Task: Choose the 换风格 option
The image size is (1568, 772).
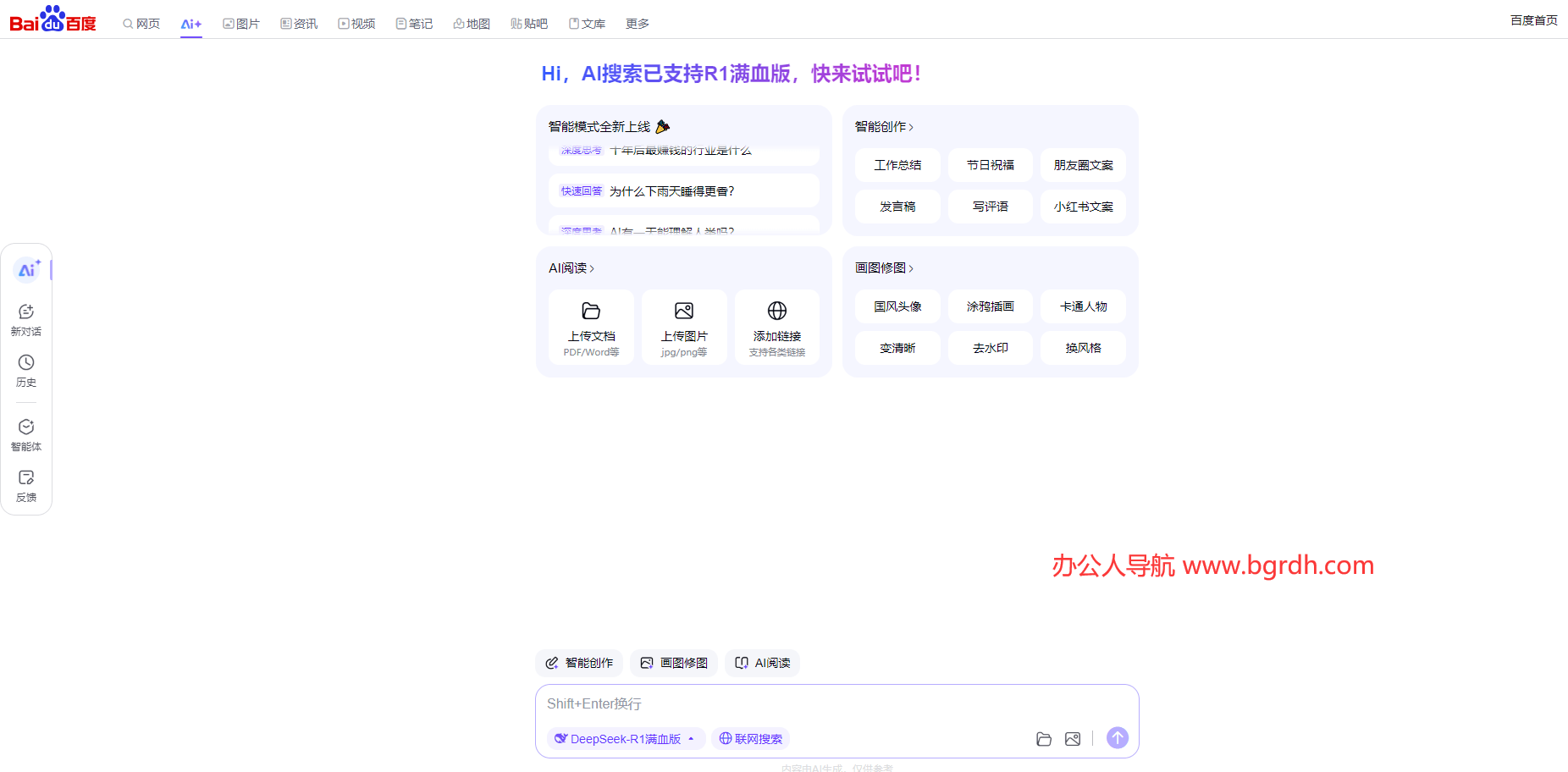Action: [1084, 348]
